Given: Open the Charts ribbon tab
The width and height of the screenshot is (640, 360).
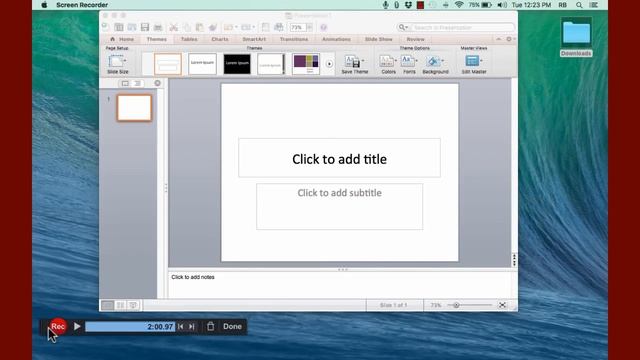Looking at the screenshot, I should pyautogui.click(x=220, y=39).
